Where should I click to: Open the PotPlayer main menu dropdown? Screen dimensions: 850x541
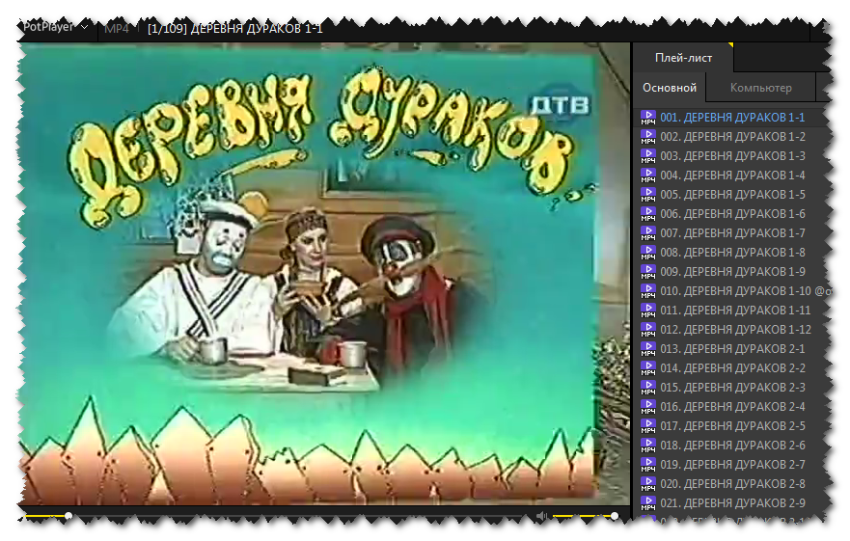coord(55,27)
